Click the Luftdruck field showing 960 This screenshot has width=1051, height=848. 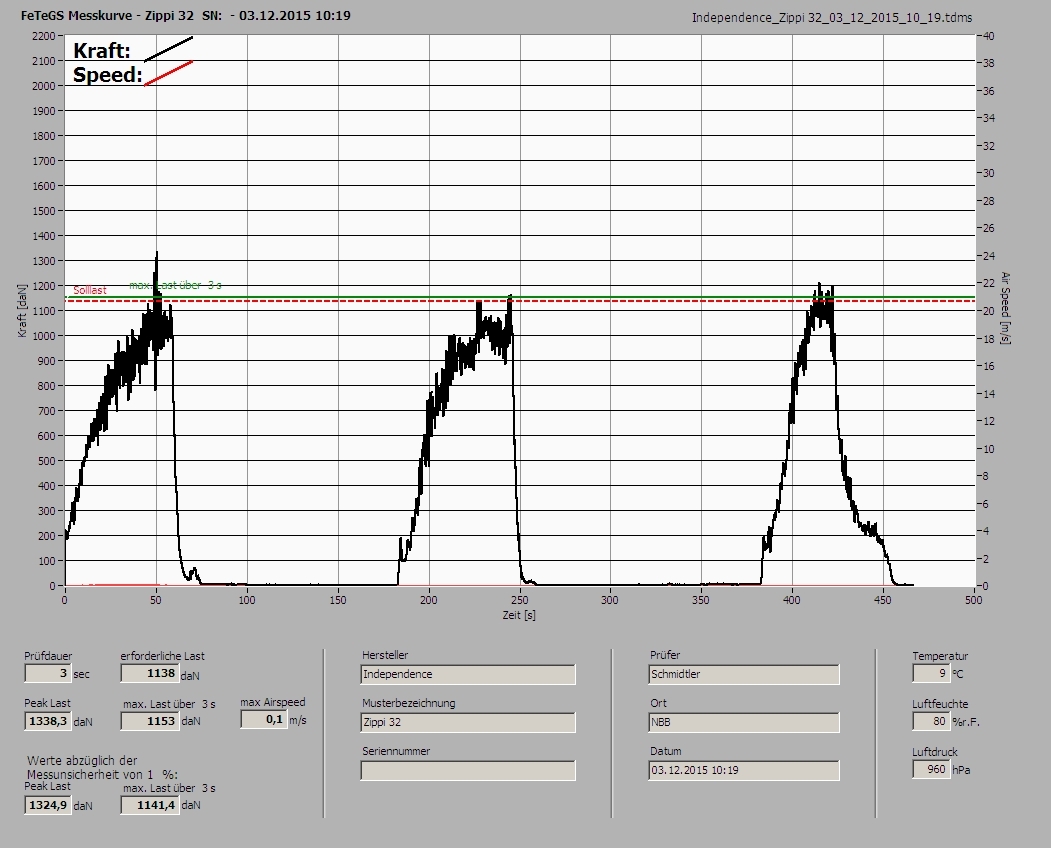(930, 769)
